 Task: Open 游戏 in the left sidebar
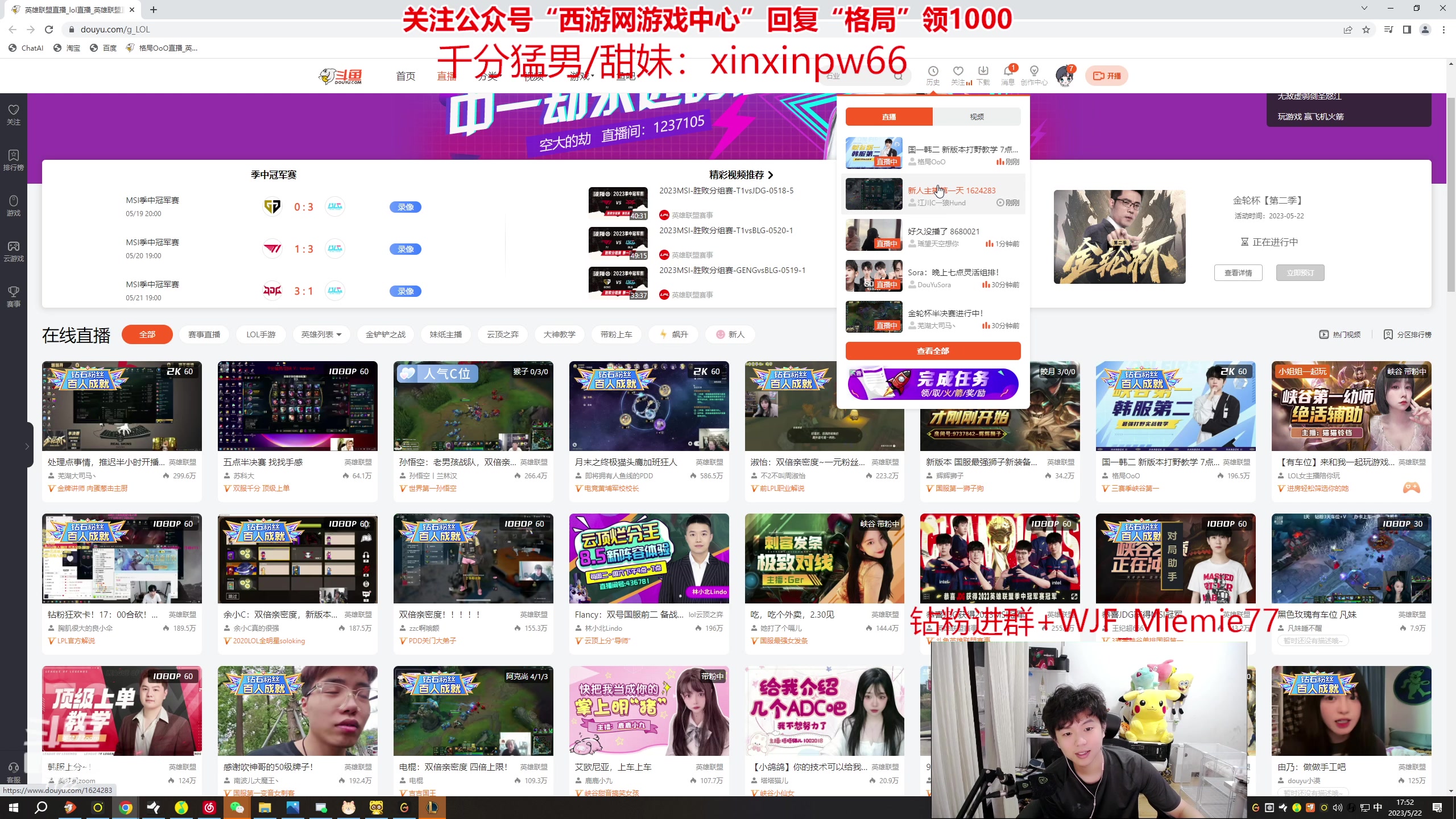coord(14,205)
